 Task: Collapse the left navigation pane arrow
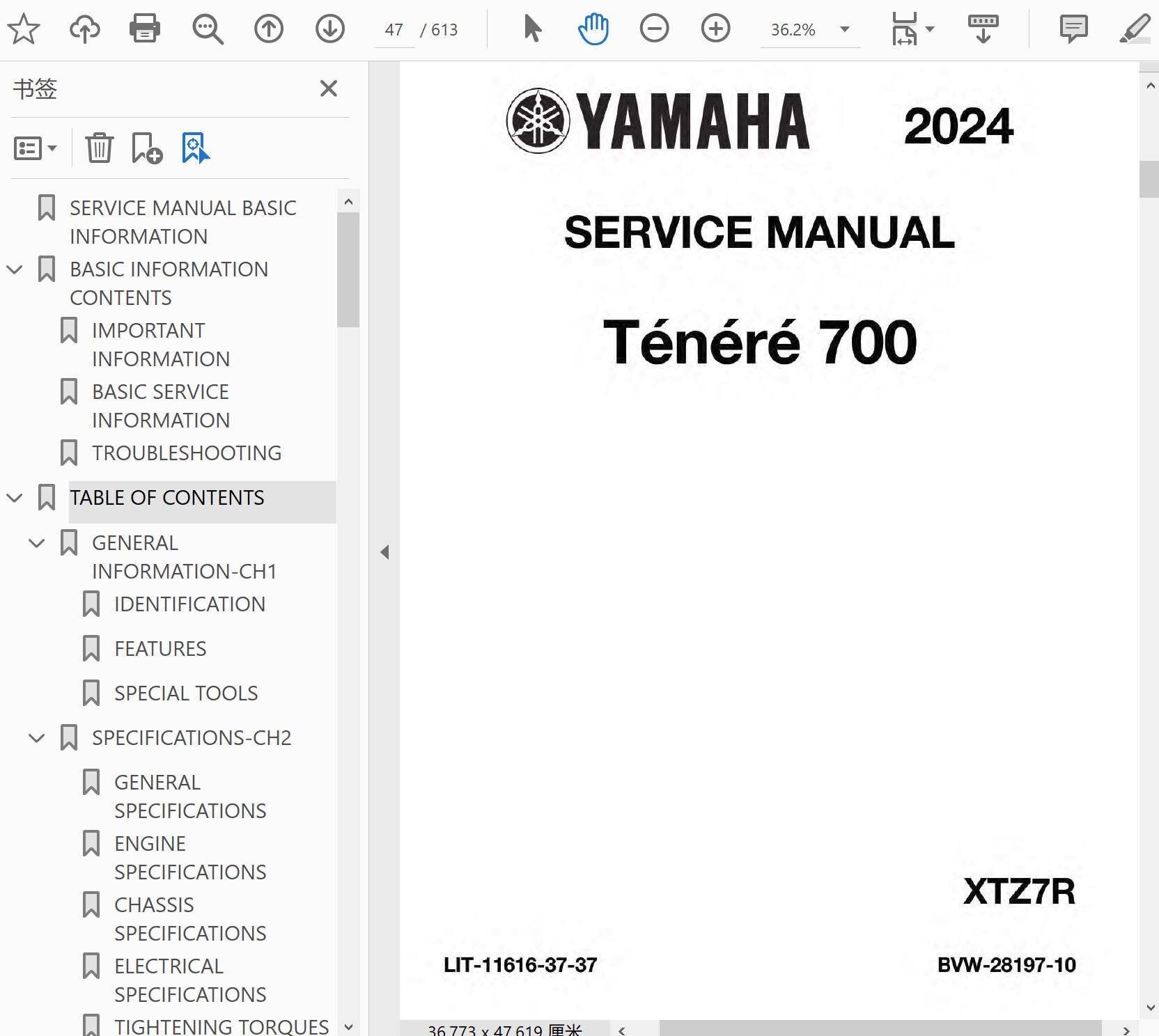tap(384, 552)
